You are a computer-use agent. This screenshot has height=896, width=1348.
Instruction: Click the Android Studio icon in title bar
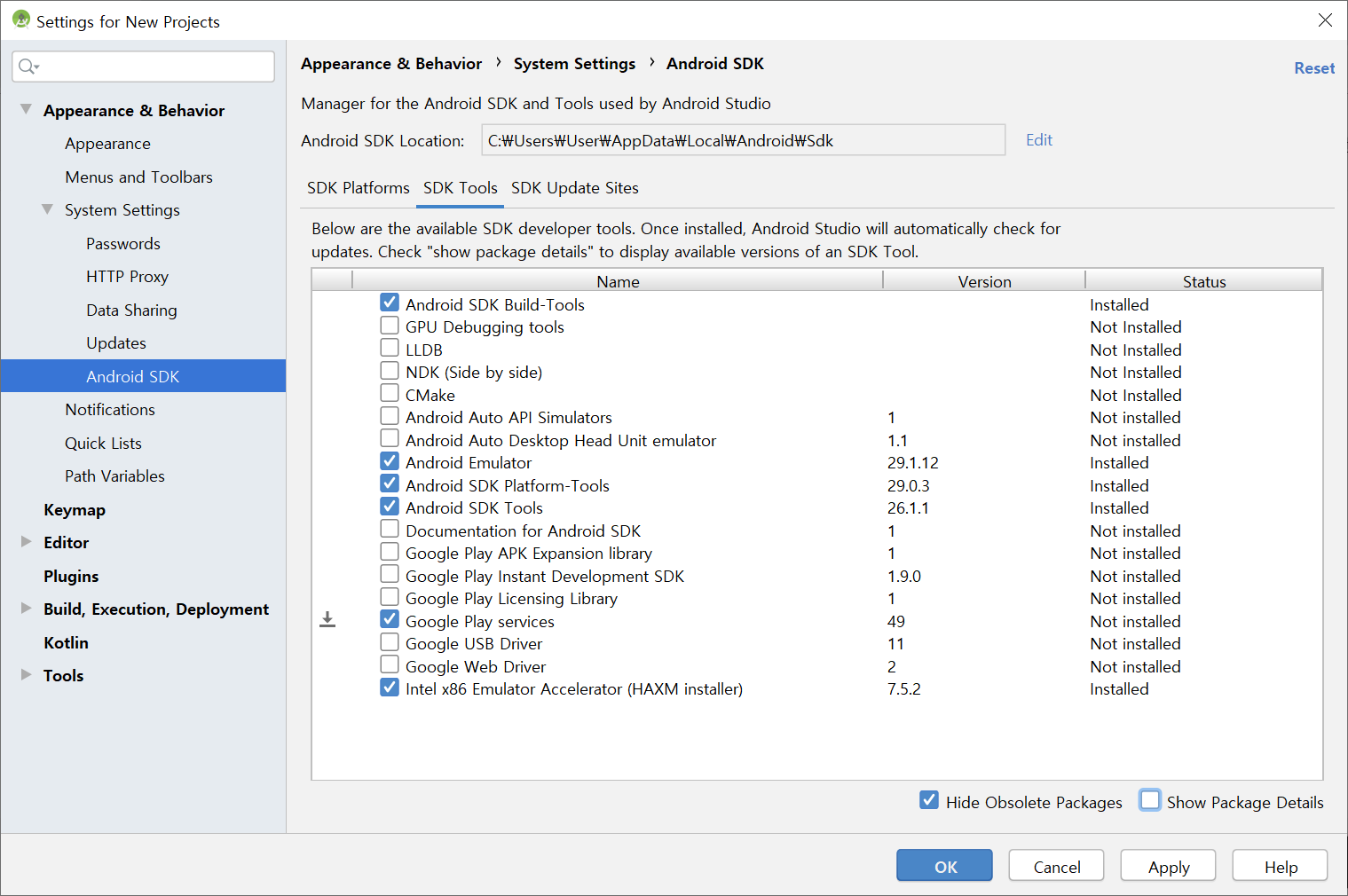[21, 19]
